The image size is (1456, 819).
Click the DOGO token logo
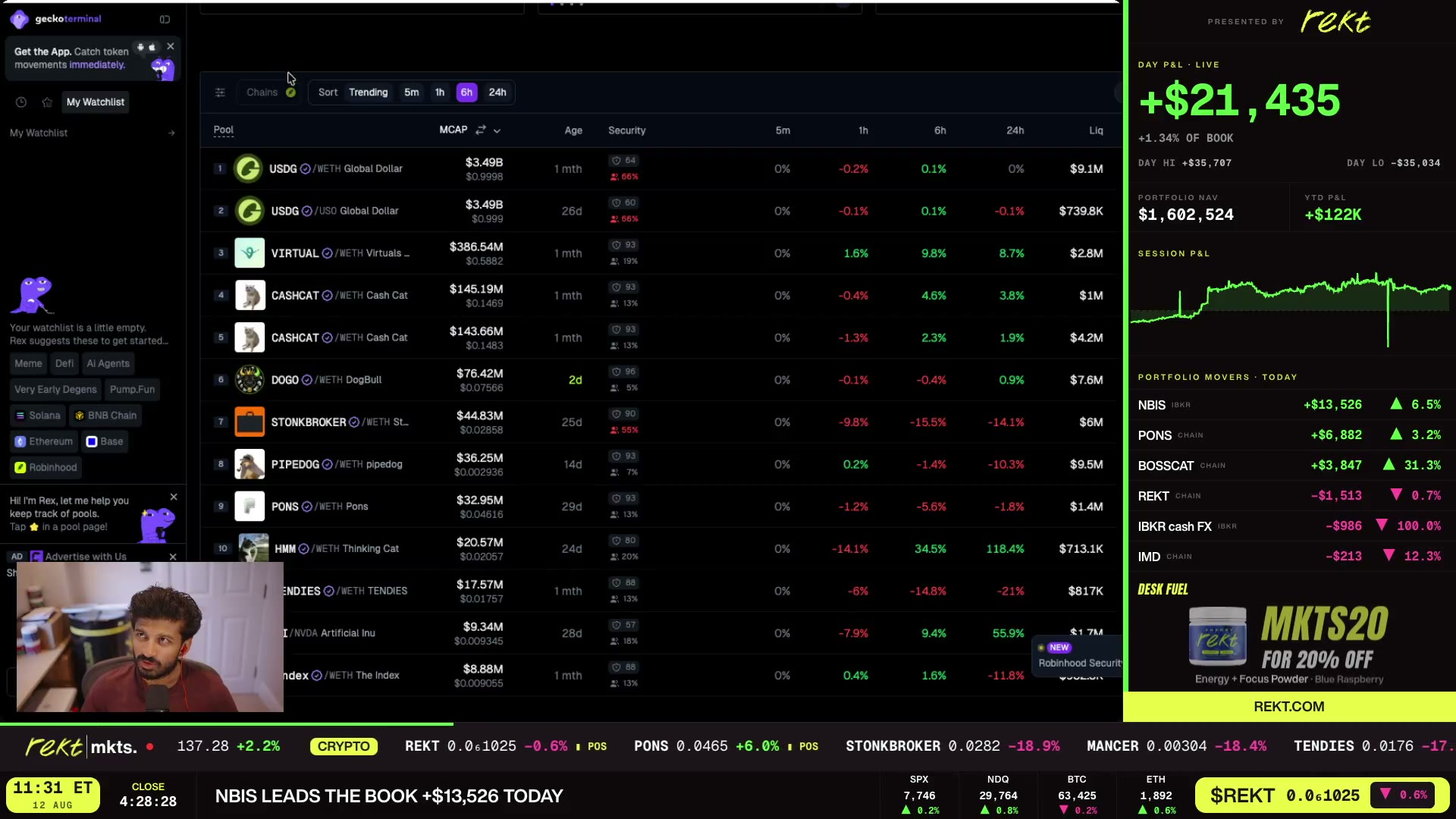coord(249,380)
